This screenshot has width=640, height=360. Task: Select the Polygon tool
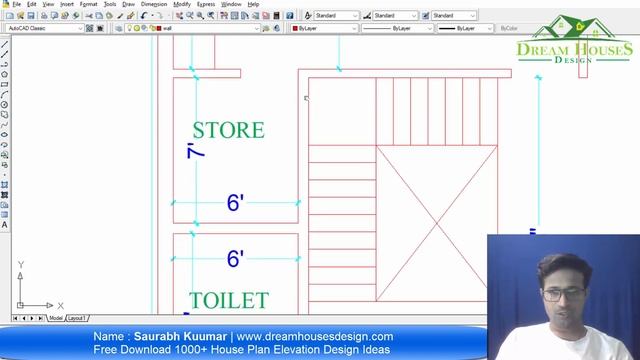pyautogui.click(x=4, y=74)
